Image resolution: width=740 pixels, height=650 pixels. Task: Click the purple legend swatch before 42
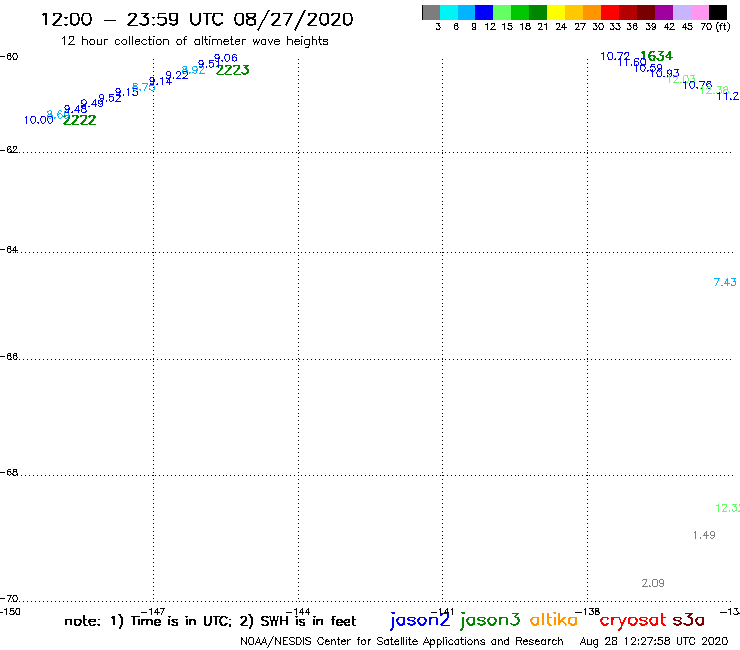point(664,12)
